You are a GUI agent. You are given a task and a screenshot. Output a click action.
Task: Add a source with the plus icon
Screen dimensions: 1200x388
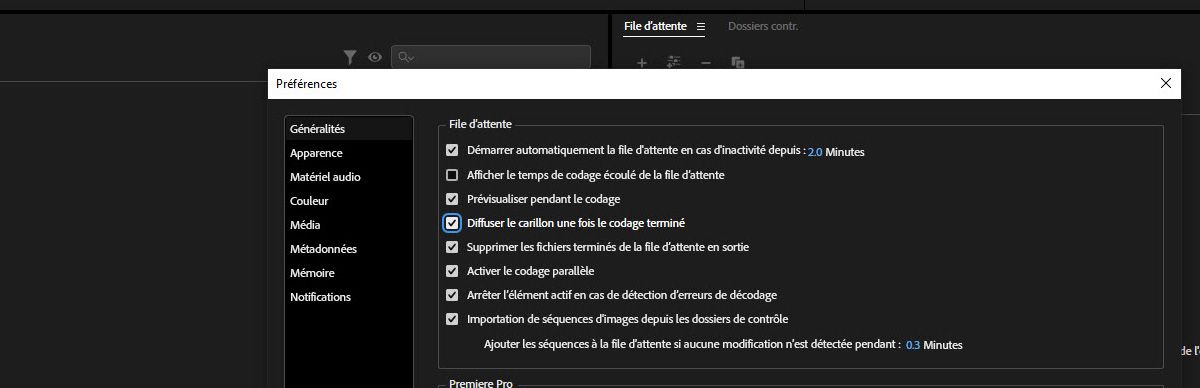(642, 62)
